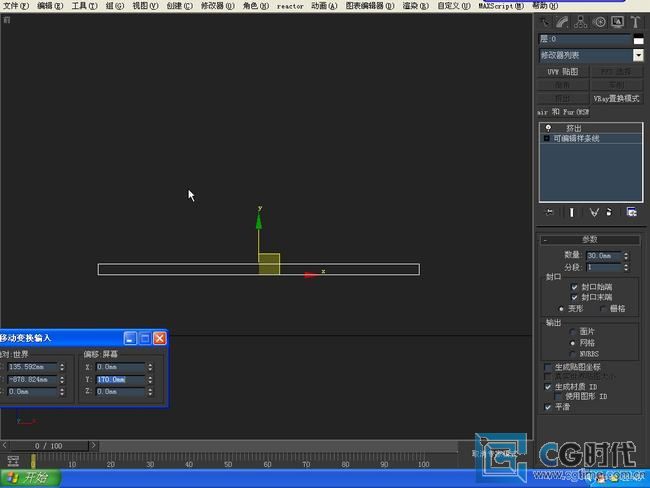Toggle the lightbulb on the 挤出 modifier
This screenshot has height=488, width=650.
548,128
